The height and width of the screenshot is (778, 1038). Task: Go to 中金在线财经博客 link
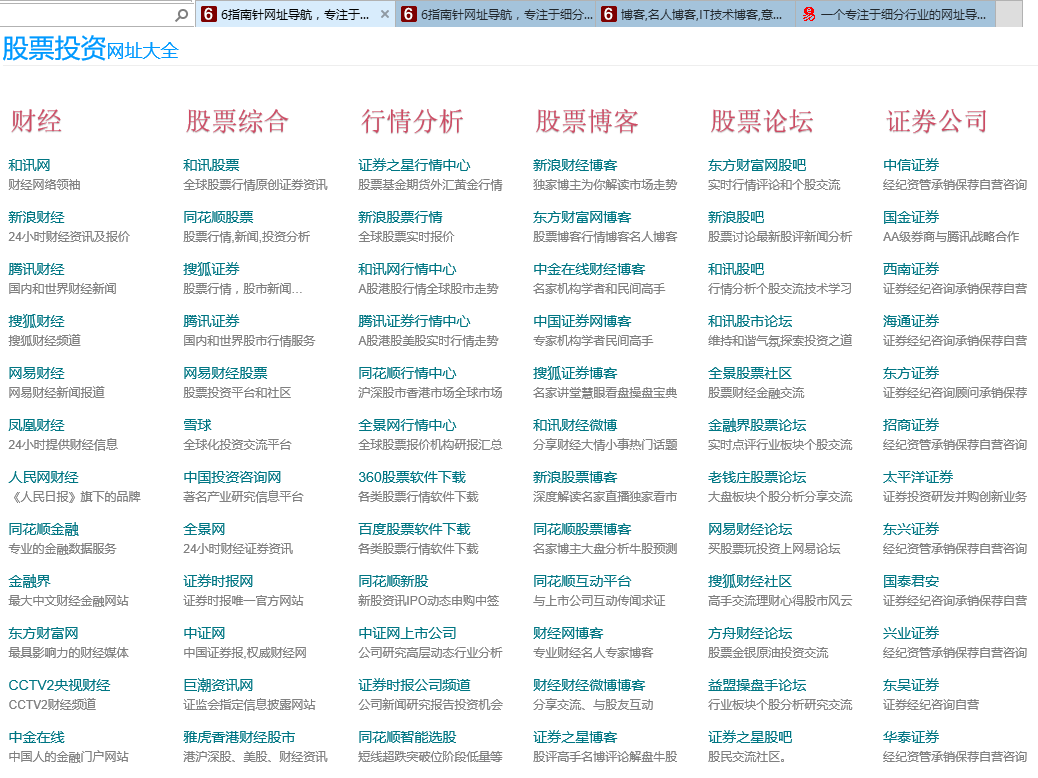tap(589, 269)
